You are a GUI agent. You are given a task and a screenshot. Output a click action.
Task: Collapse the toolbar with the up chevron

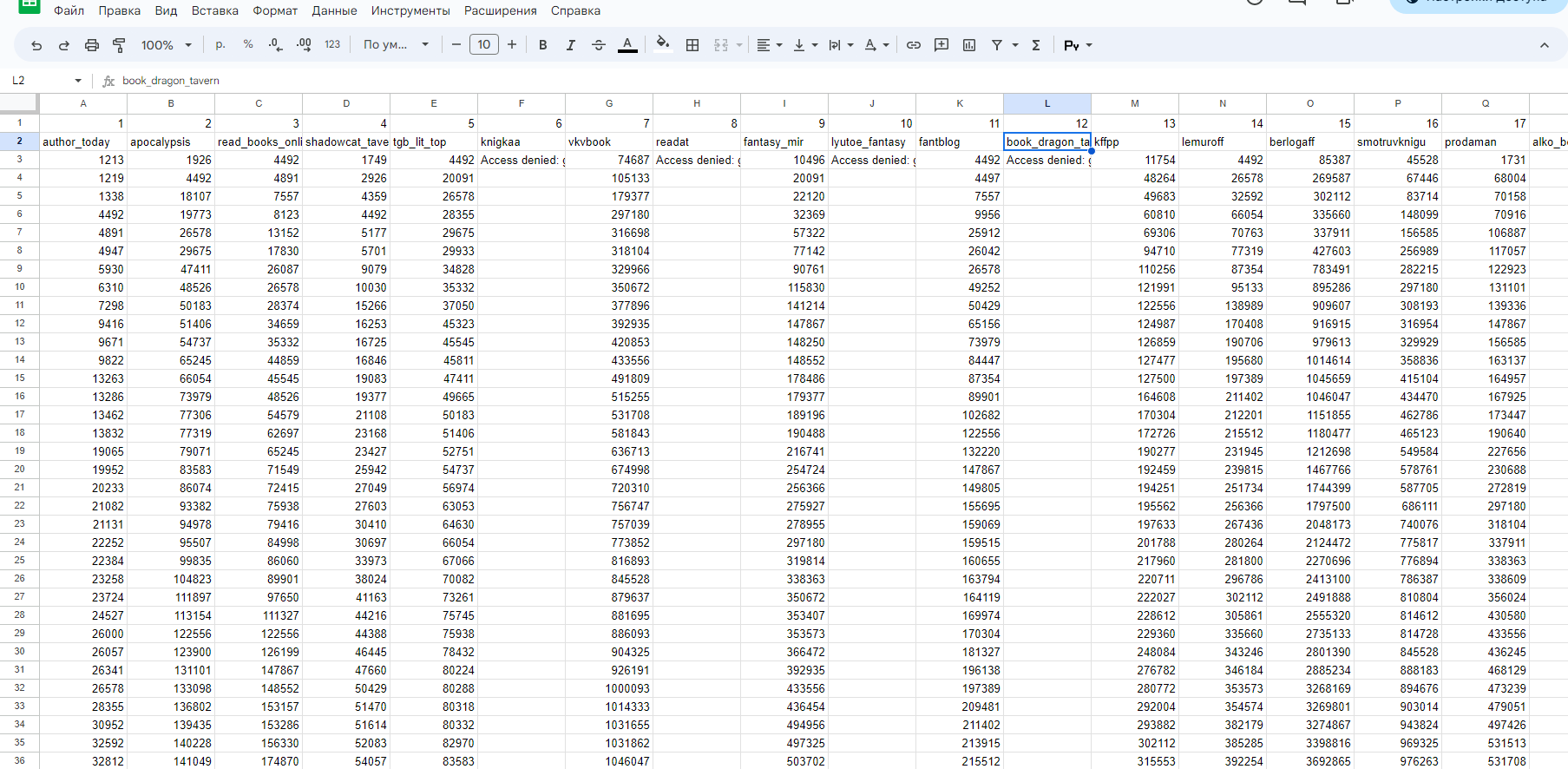1544,45
